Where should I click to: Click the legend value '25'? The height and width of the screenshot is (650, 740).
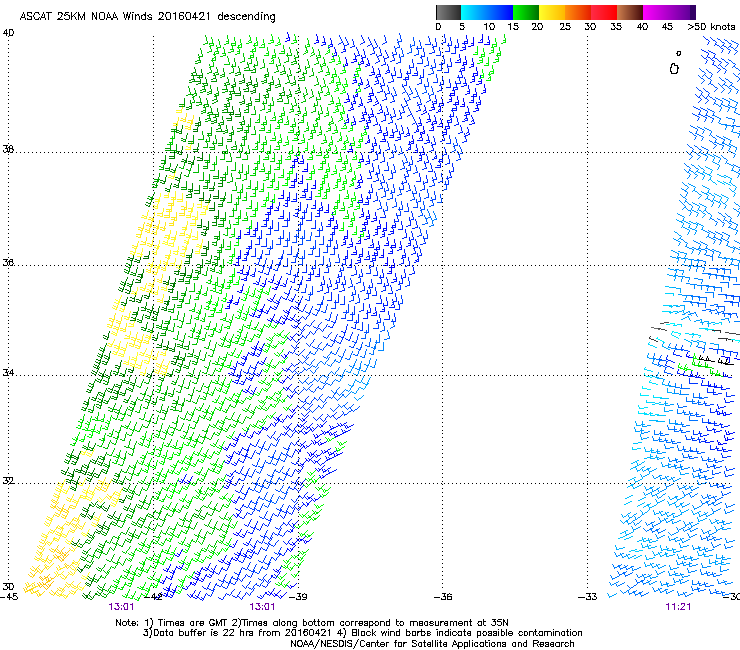pyautogui.click(x=565, y=27)
